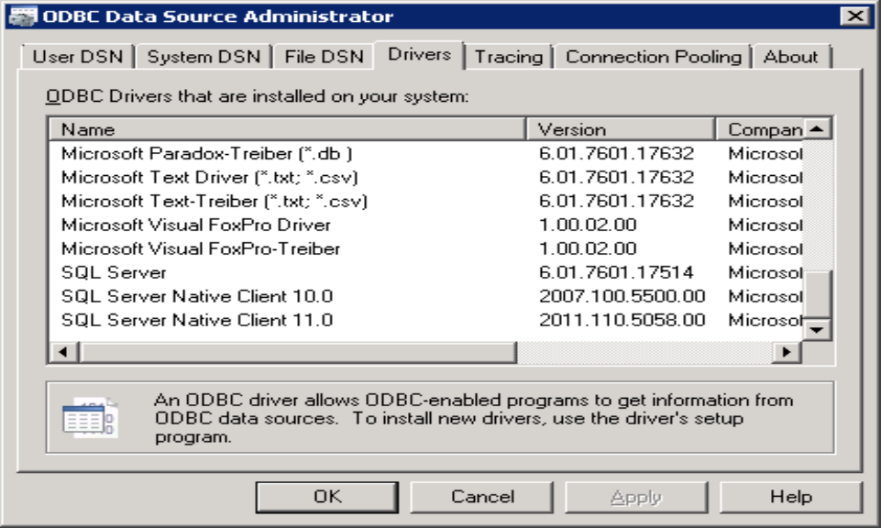Click the left arrow of horizontal scrollbar
This screenshot has width=881, height=528.
pos(63,352)
